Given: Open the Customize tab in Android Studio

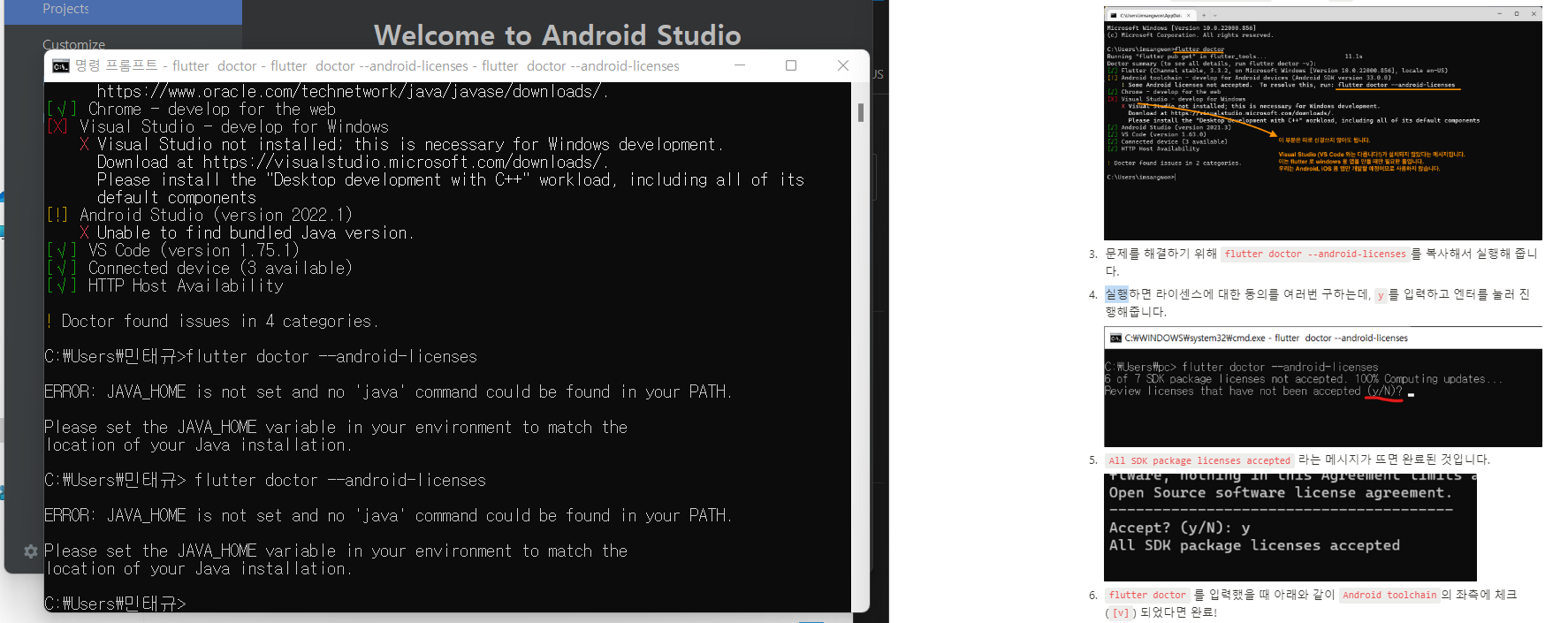Looking at the screenshot, I should click(x=74, y=44).
